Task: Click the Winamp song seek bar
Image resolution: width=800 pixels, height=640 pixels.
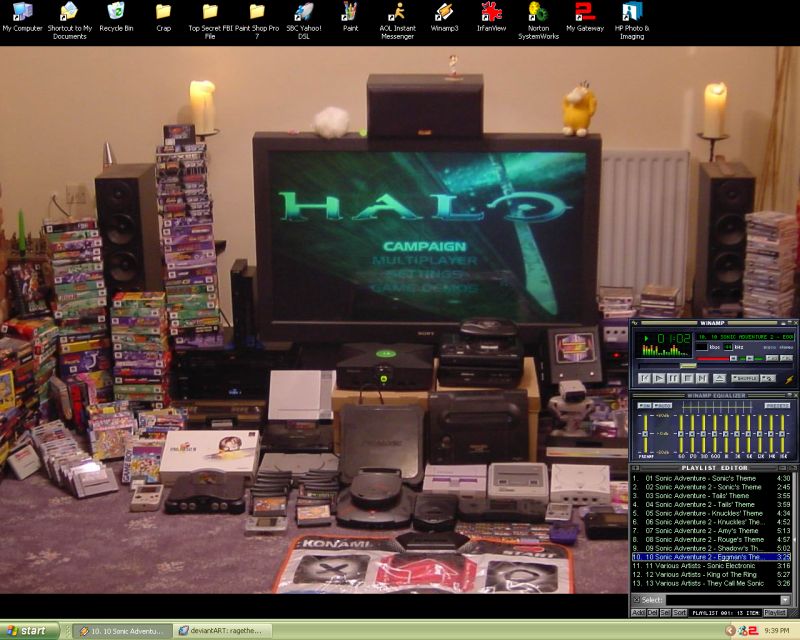Action: point(716,365)
